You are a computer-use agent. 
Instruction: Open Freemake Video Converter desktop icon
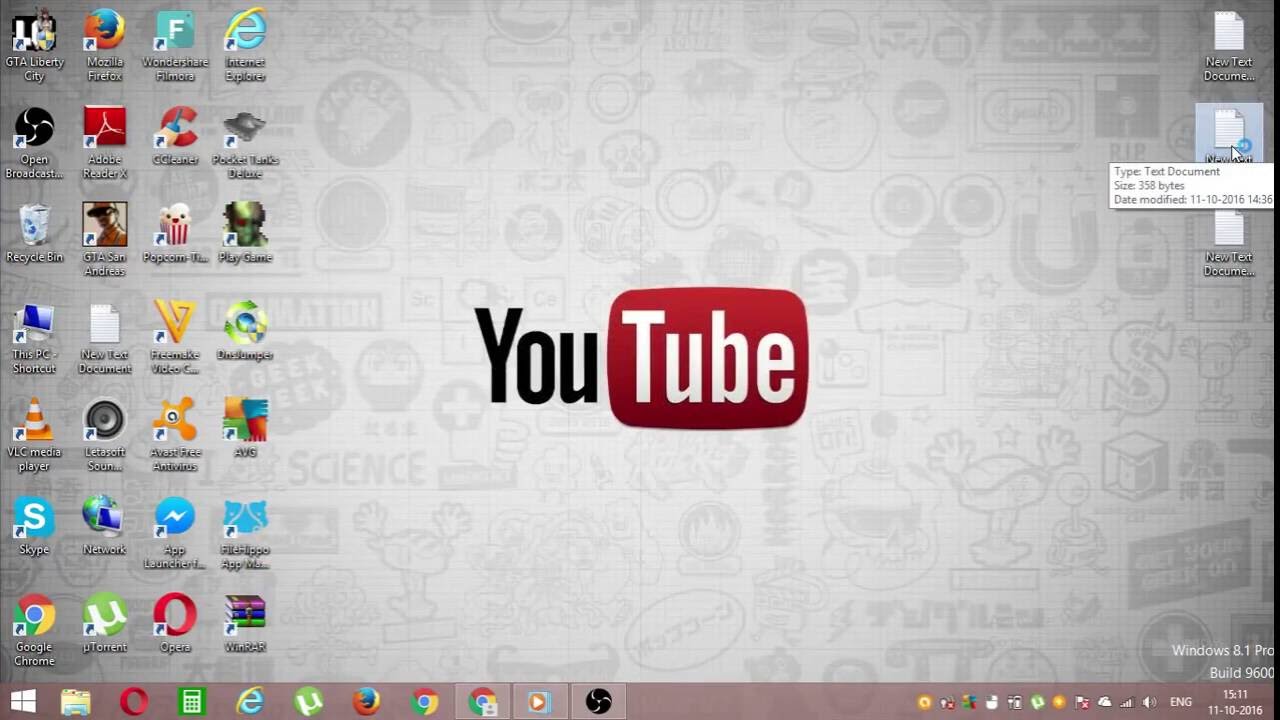[175, 338]
